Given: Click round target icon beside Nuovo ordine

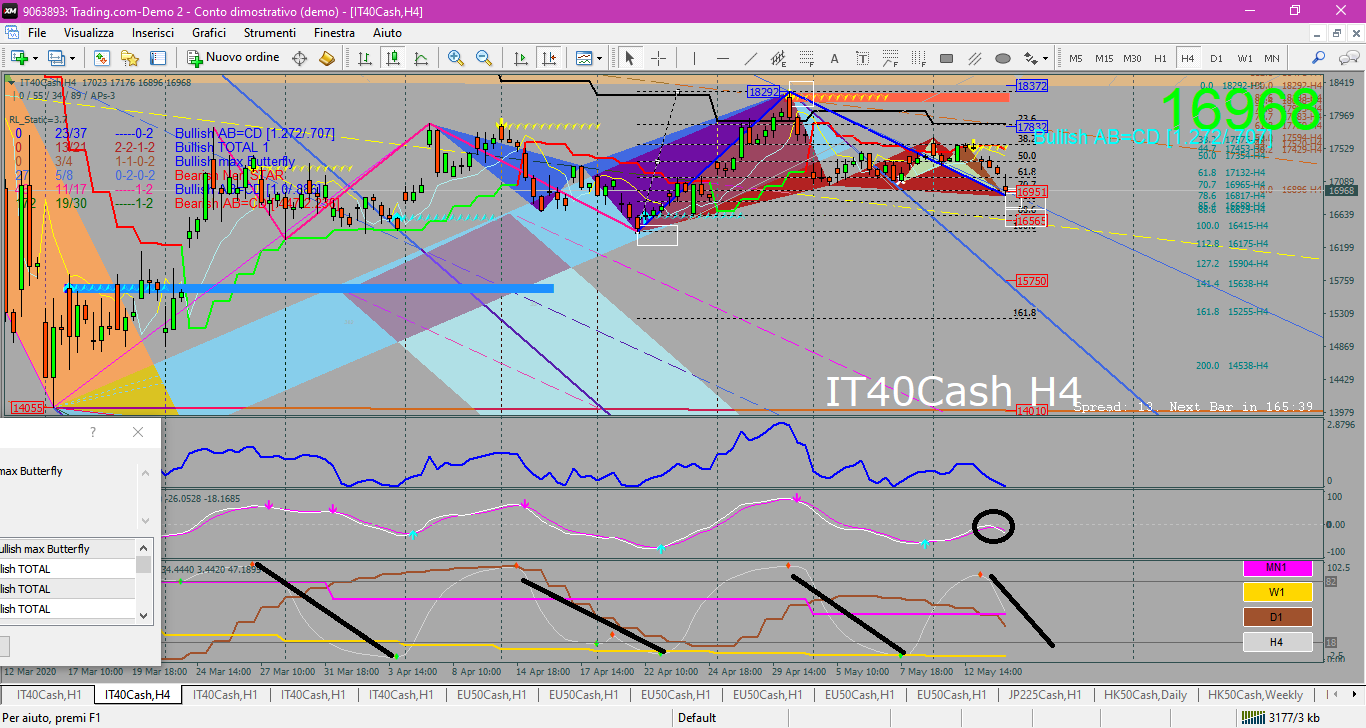Looking at the screenshot, I should click(299, 58).
